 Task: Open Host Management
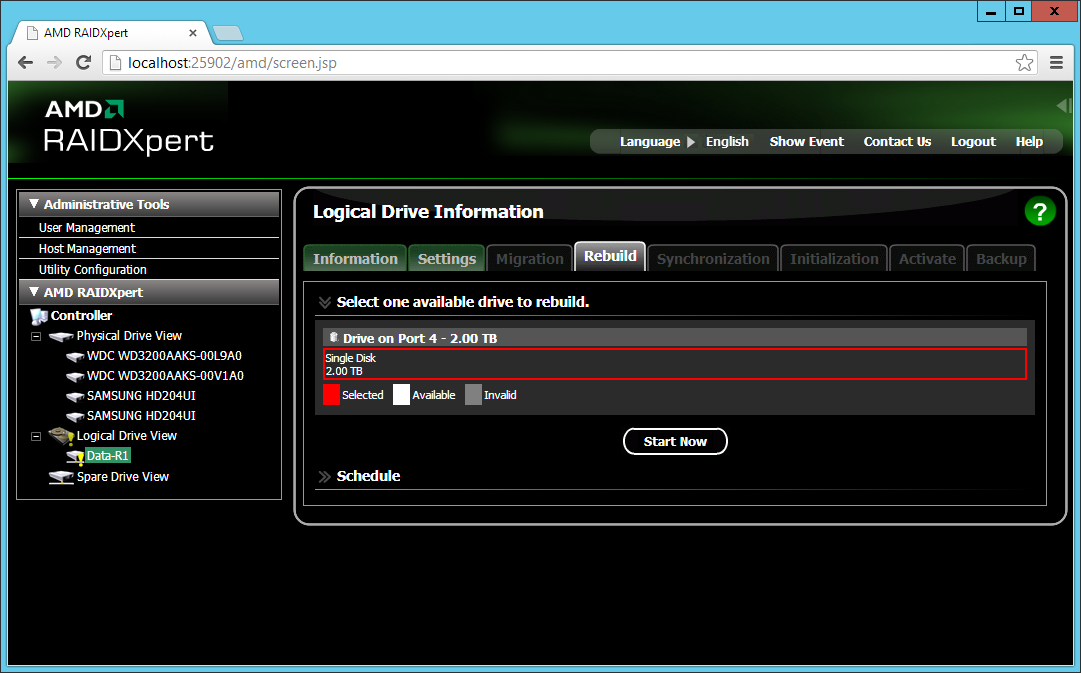tap(87, 248)
